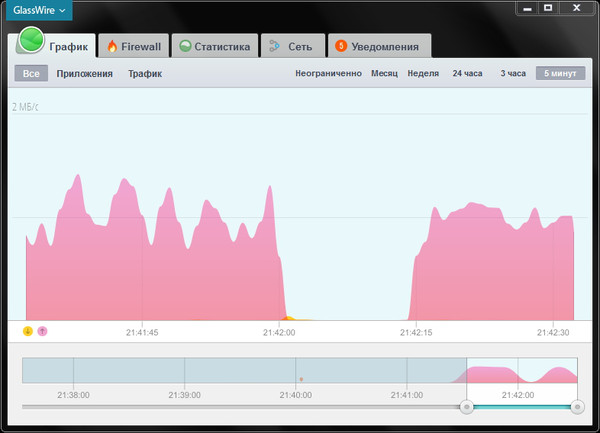Choose the 3 часа time range
Viewport: 600px width, 433px height.
[x=513, y=74]
